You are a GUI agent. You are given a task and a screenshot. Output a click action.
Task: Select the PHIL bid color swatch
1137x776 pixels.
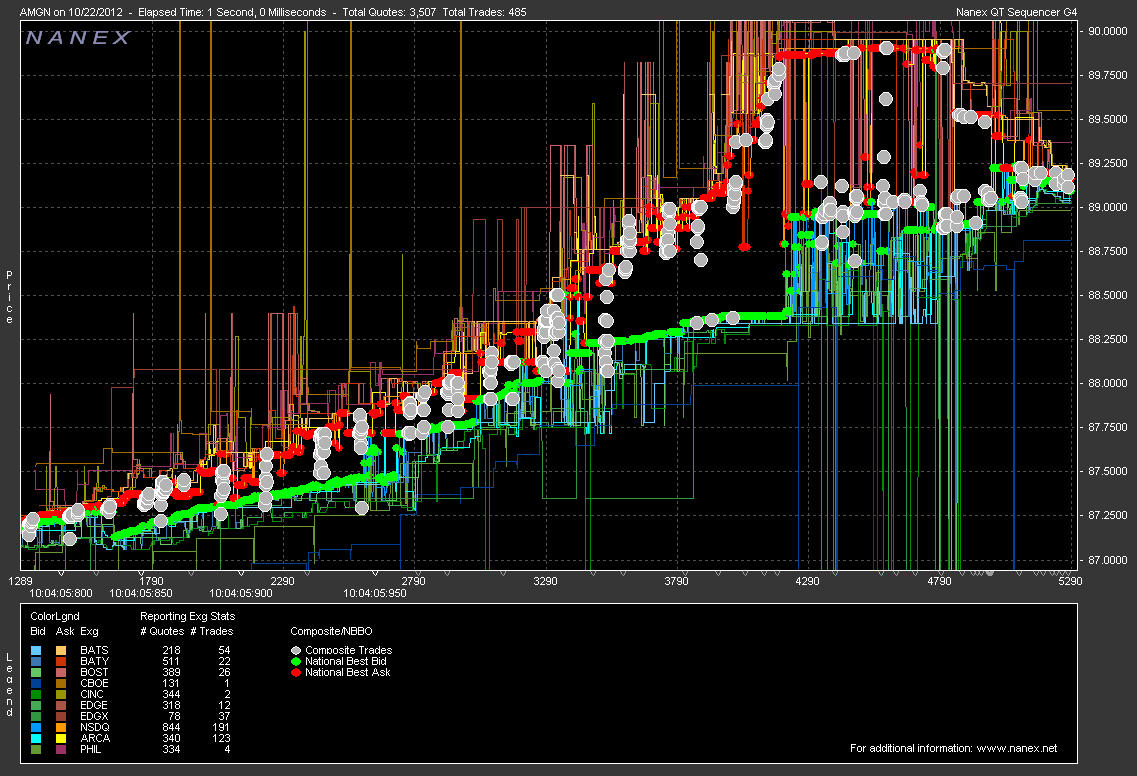(37, 749)
